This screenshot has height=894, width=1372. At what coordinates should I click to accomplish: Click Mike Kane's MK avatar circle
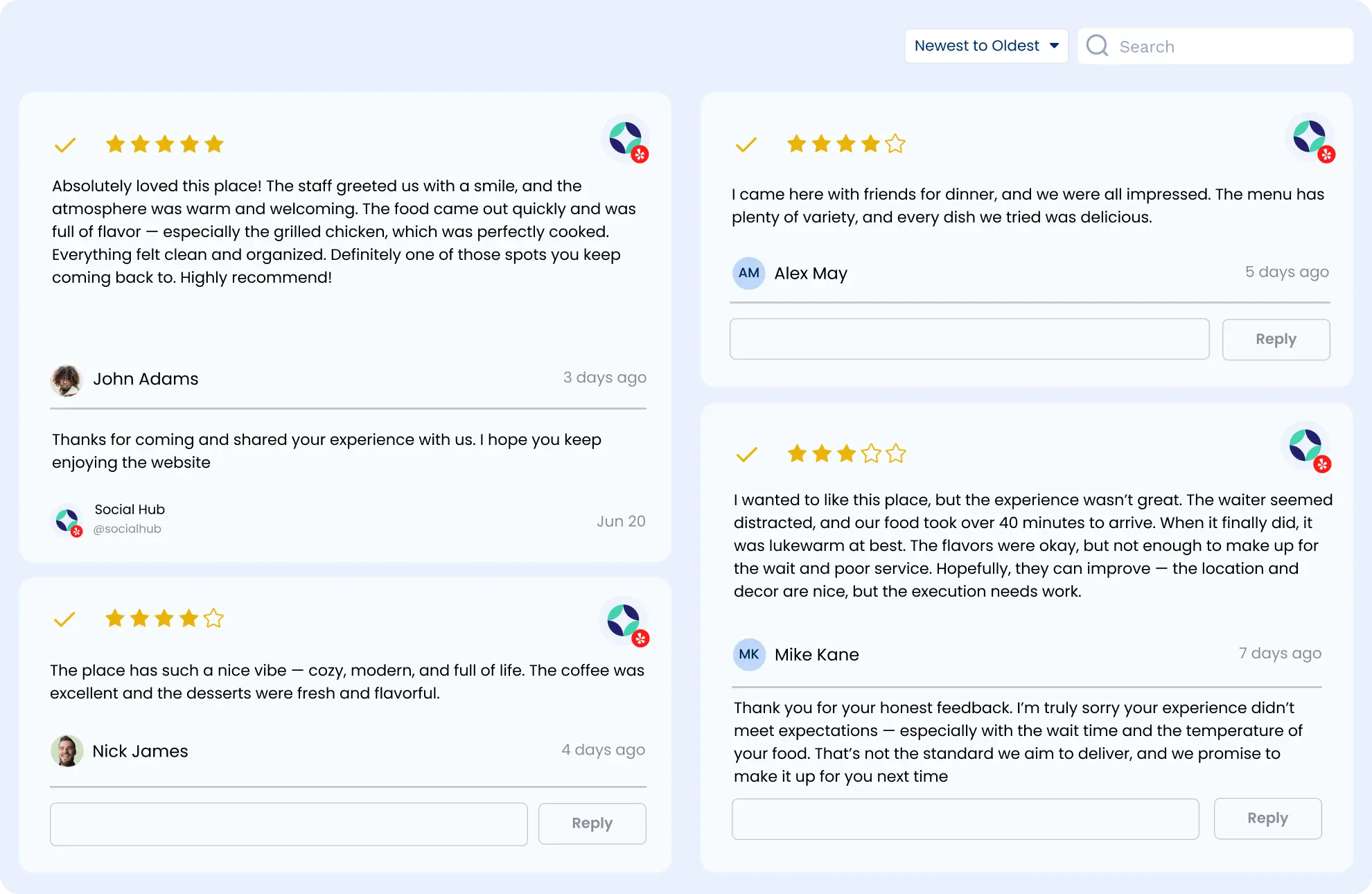pos(749,654)
